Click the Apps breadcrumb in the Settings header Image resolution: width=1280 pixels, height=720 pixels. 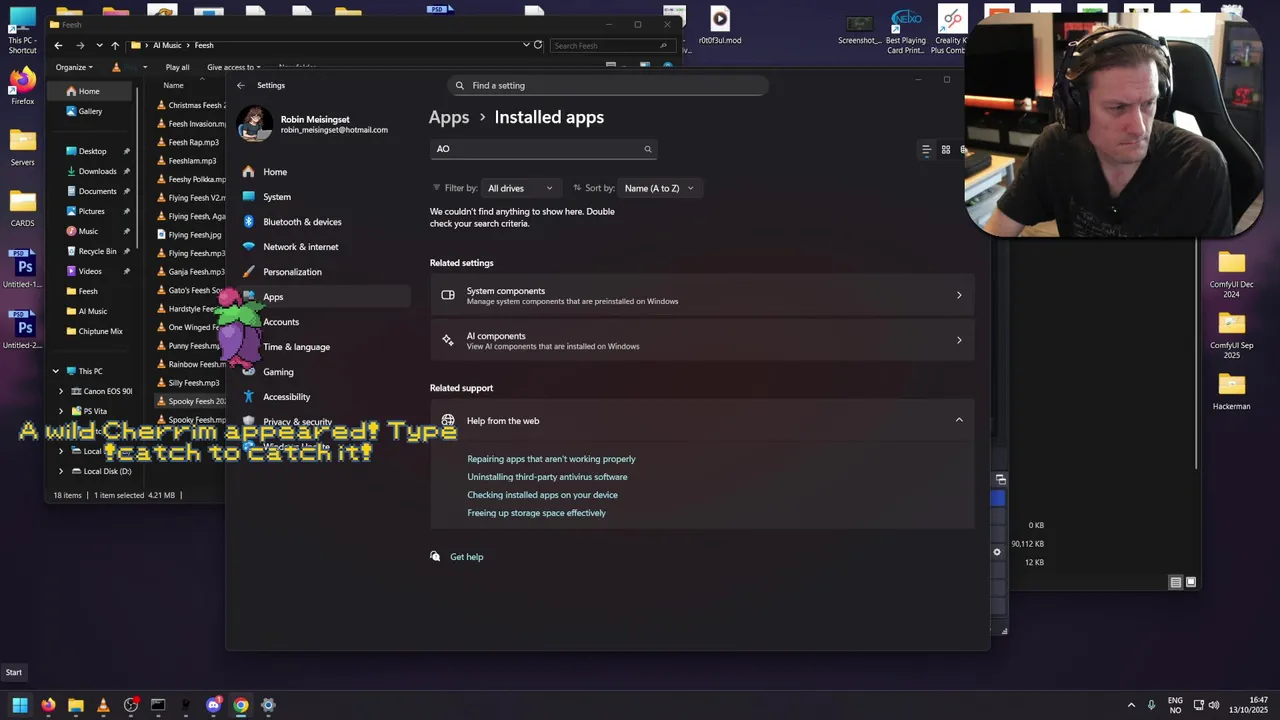coord(449,117)
